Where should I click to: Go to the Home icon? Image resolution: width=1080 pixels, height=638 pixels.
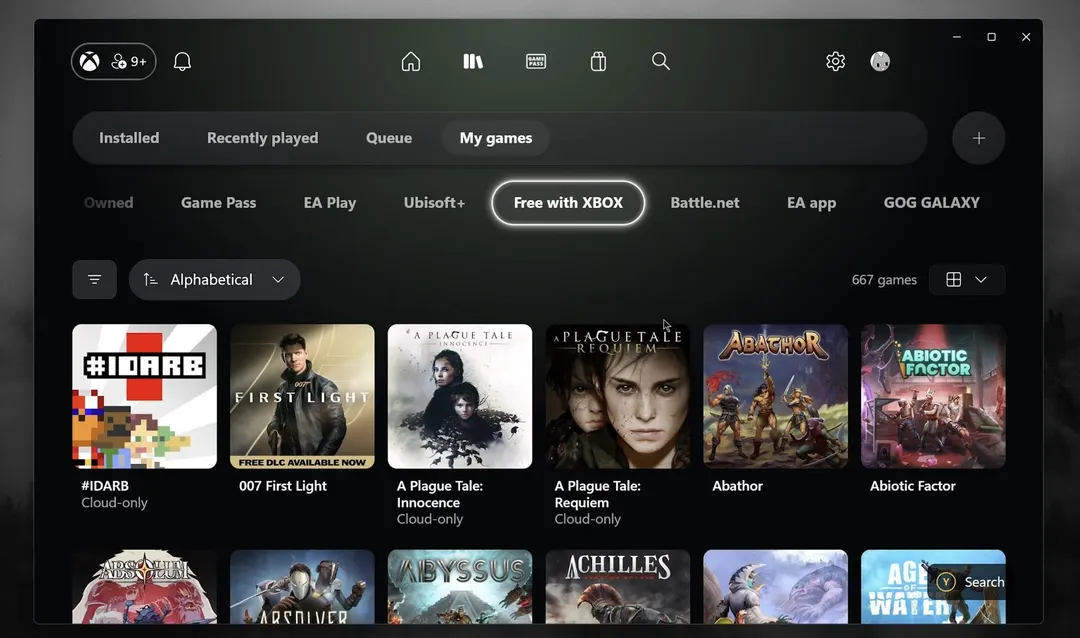[x=411, y=61]
